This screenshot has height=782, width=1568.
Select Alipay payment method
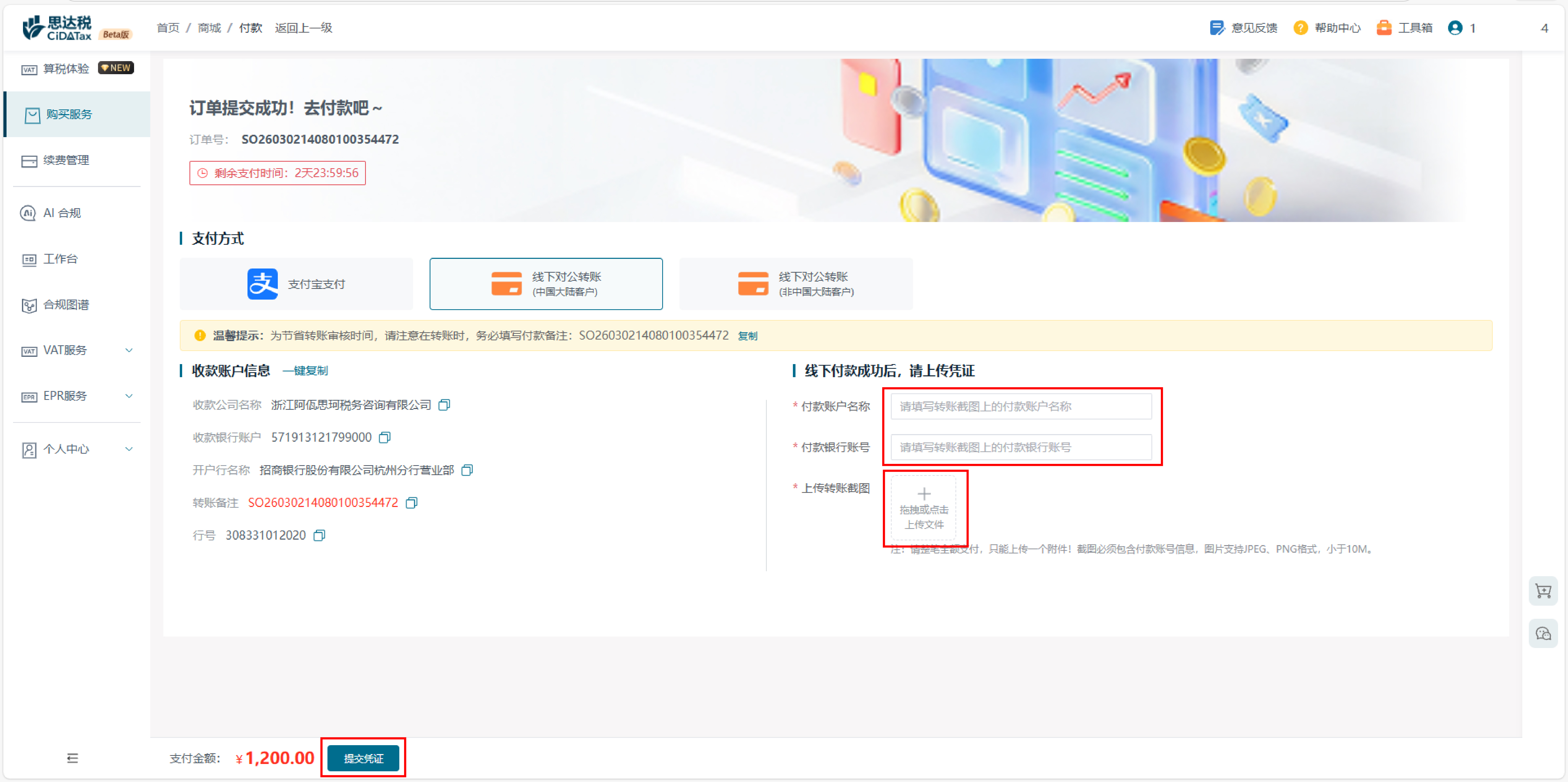(x=296, y=284)
